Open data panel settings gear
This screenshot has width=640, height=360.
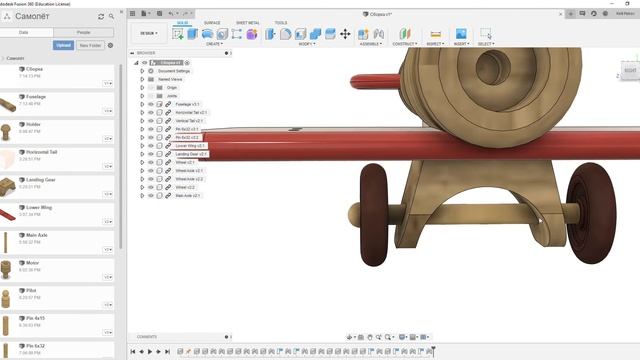click(110, 45)
